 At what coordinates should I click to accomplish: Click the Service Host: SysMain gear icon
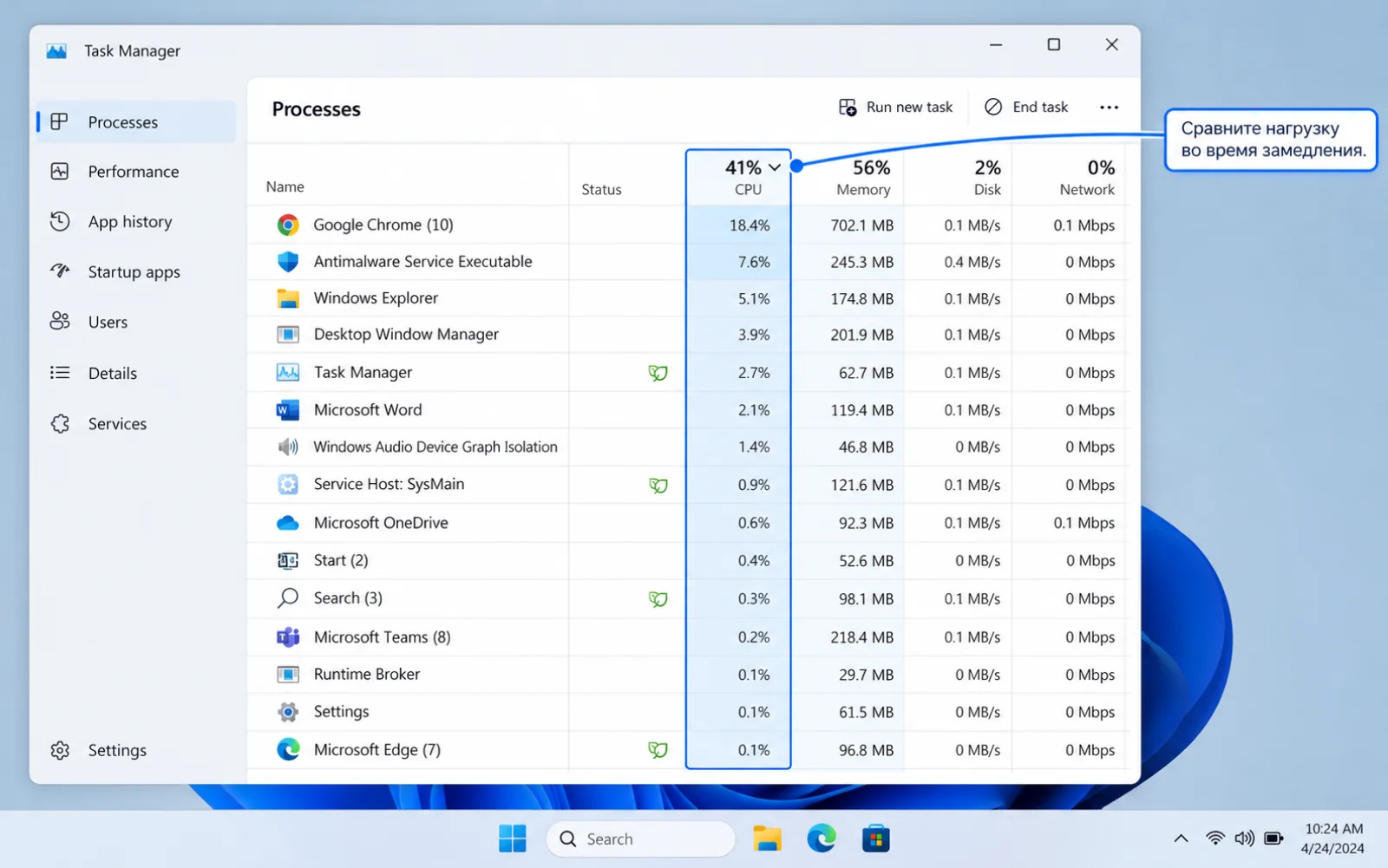[x=288, y=485]
